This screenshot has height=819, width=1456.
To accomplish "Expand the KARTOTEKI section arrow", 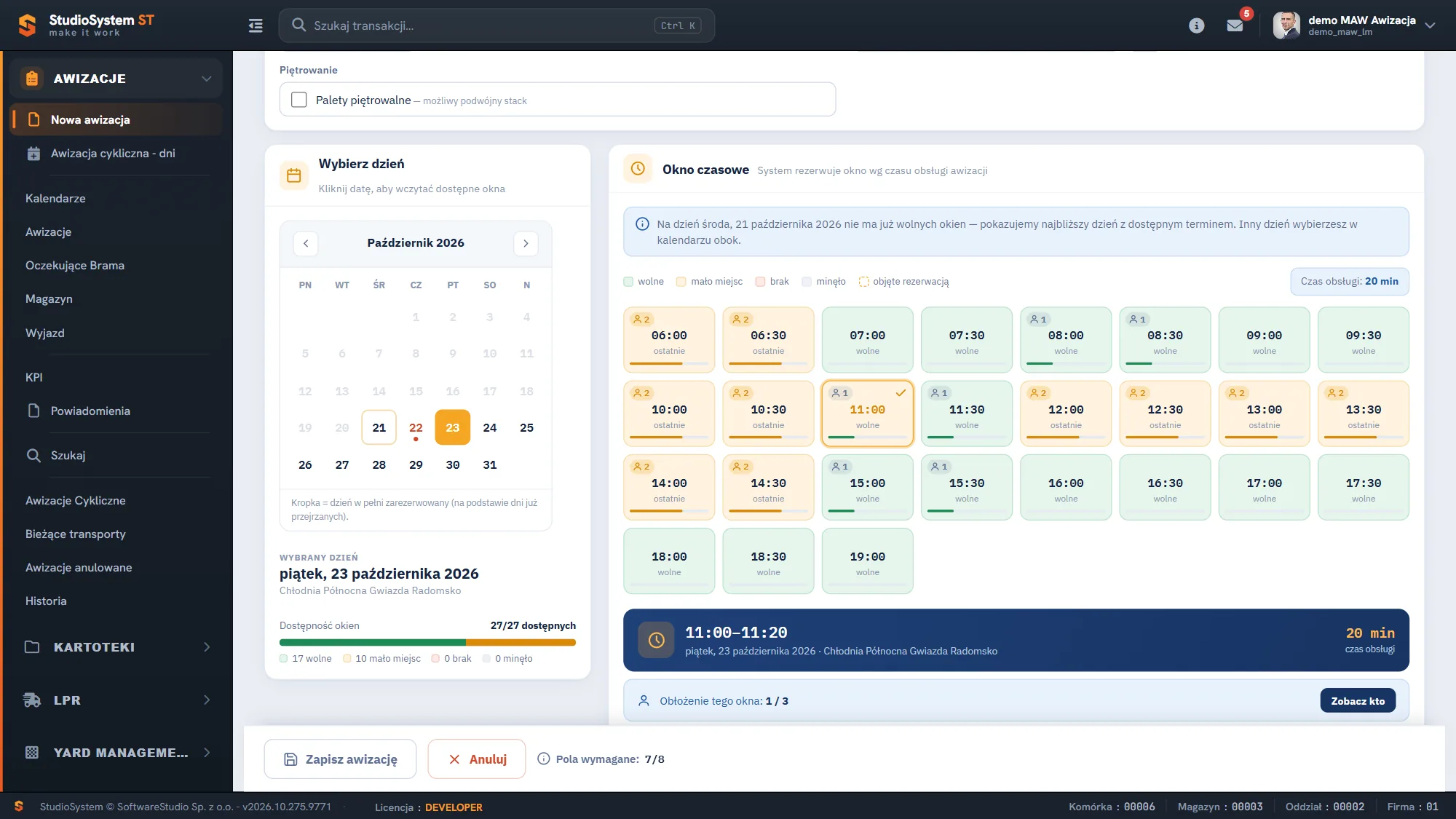I will point(207,647).
